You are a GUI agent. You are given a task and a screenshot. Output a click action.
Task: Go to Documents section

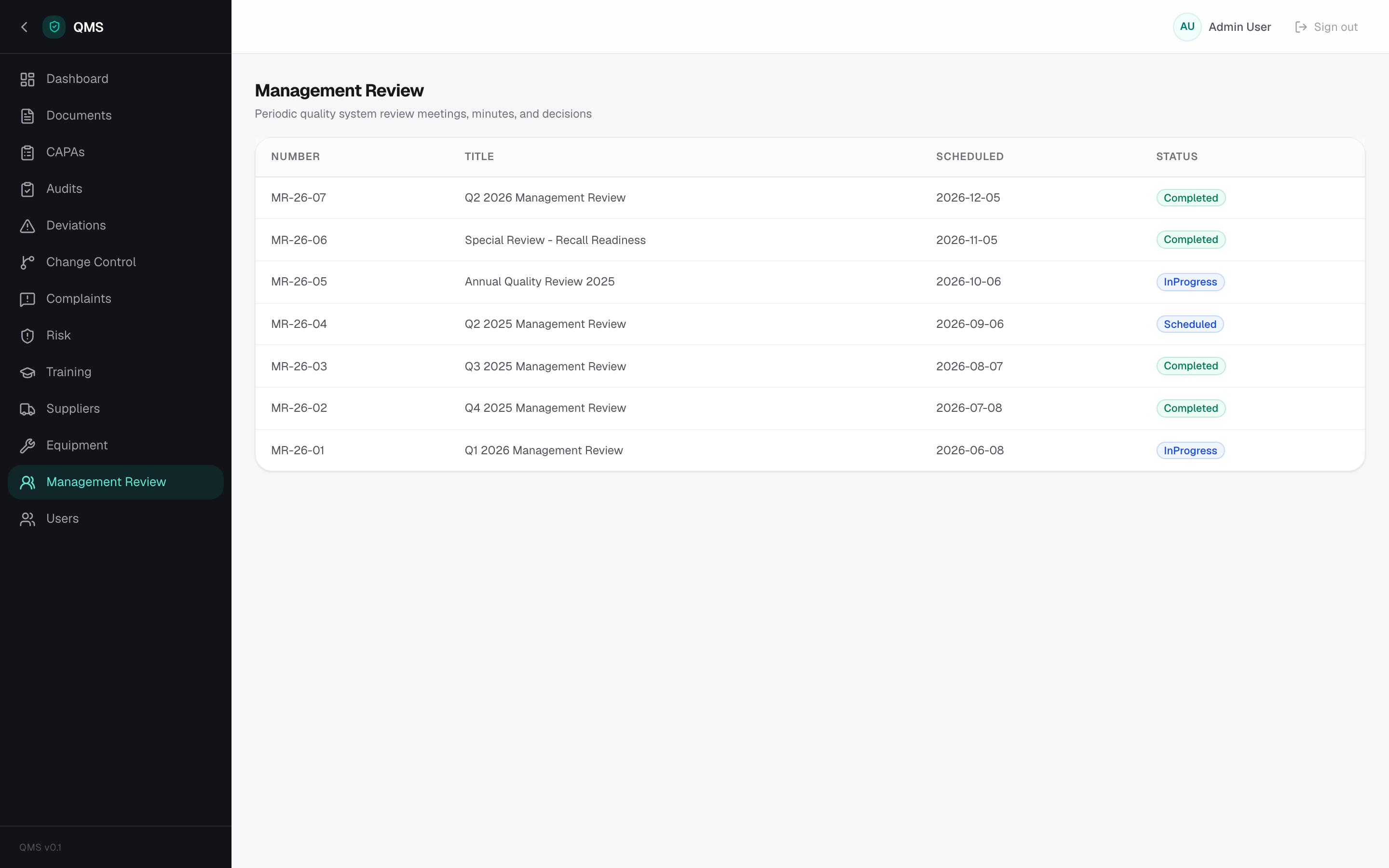[x=115, y=116]
